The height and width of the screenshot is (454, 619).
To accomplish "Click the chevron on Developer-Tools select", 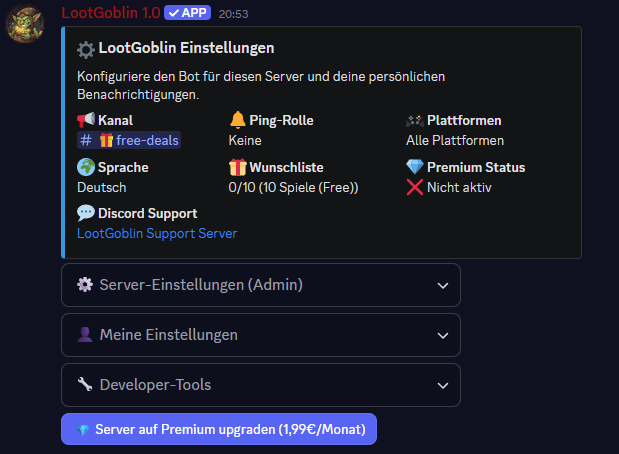I will (443, 385).
